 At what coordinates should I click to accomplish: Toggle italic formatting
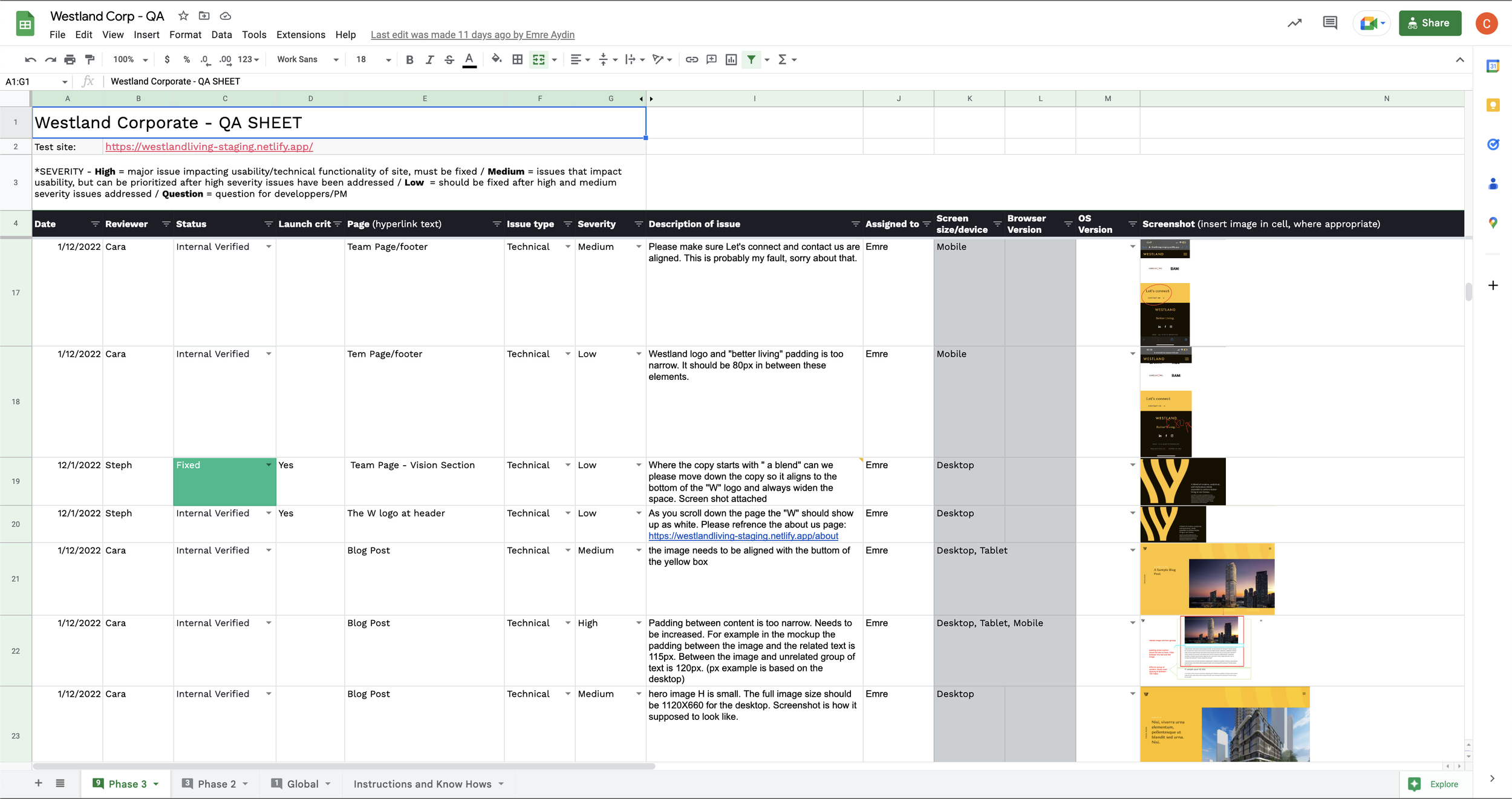click(429, 59)
